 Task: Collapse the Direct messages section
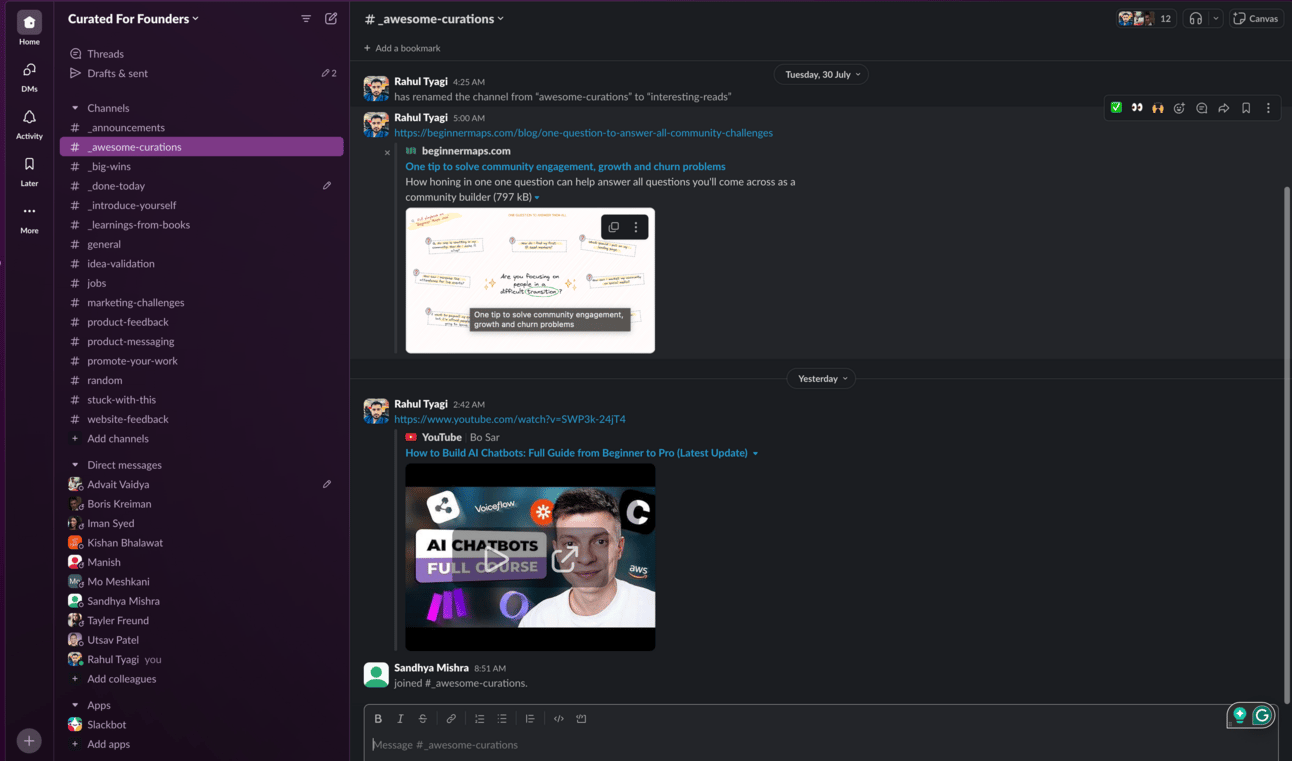point(75,465)
